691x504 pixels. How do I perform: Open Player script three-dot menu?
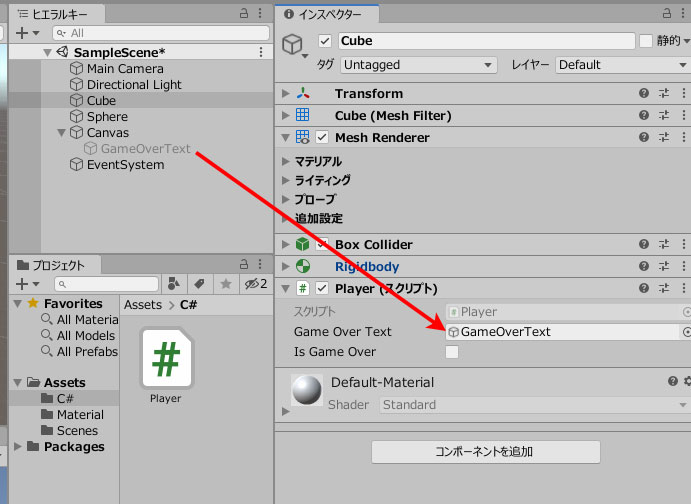pos(684,288)
